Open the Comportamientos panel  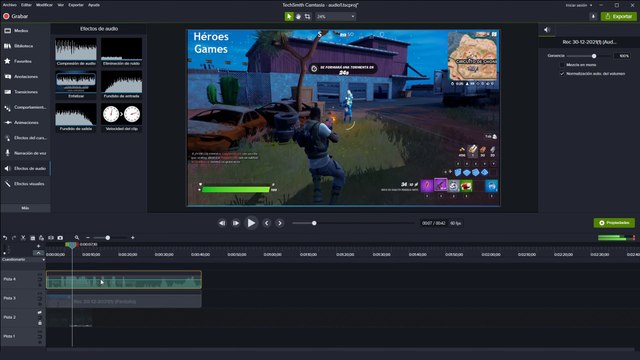click(24, 107)
